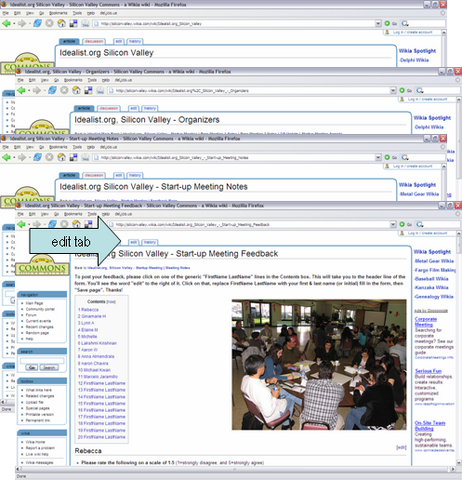Open Corporate Meeting ad link

pos(426,322)
